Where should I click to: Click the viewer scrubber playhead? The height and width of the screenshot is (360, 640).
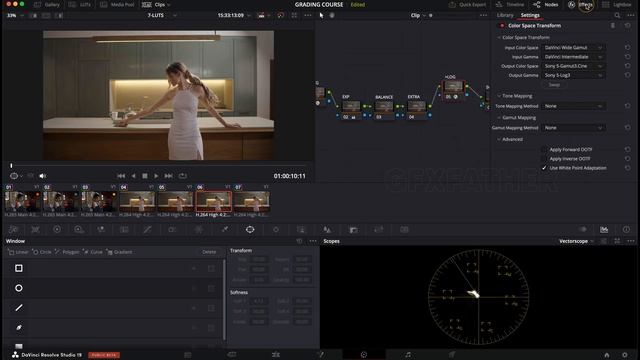click(11, 165)
